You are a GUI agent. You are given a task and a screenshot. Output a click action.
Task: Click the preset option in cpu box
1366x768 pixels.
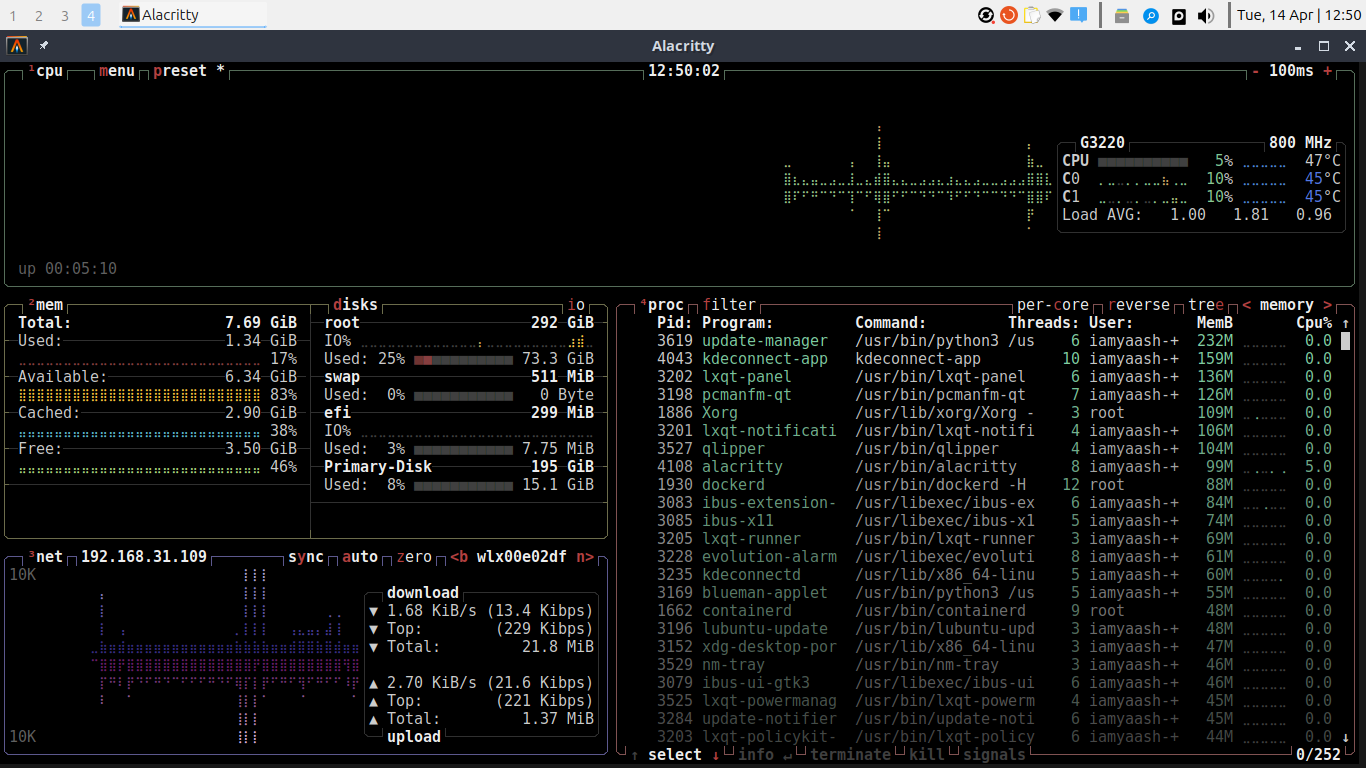point(180,71)
